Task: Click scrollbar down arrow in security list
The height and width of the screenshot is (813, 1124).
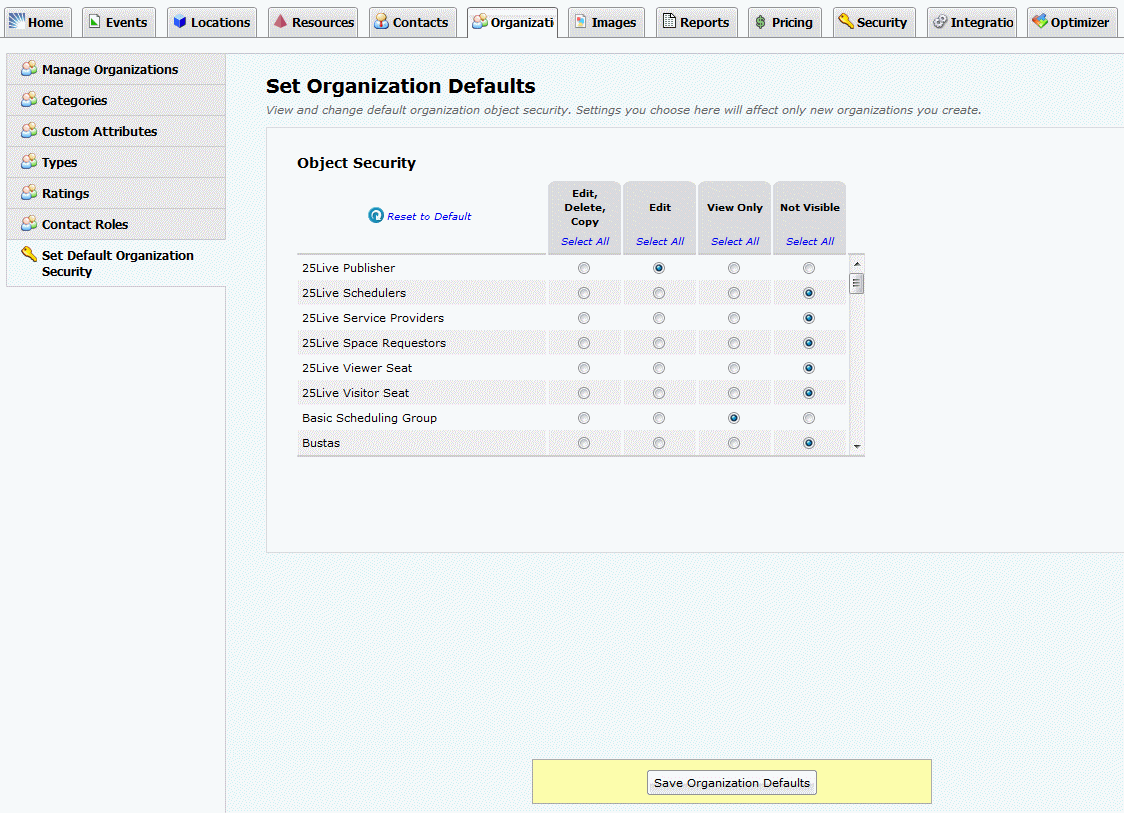Action: [857, 447]
